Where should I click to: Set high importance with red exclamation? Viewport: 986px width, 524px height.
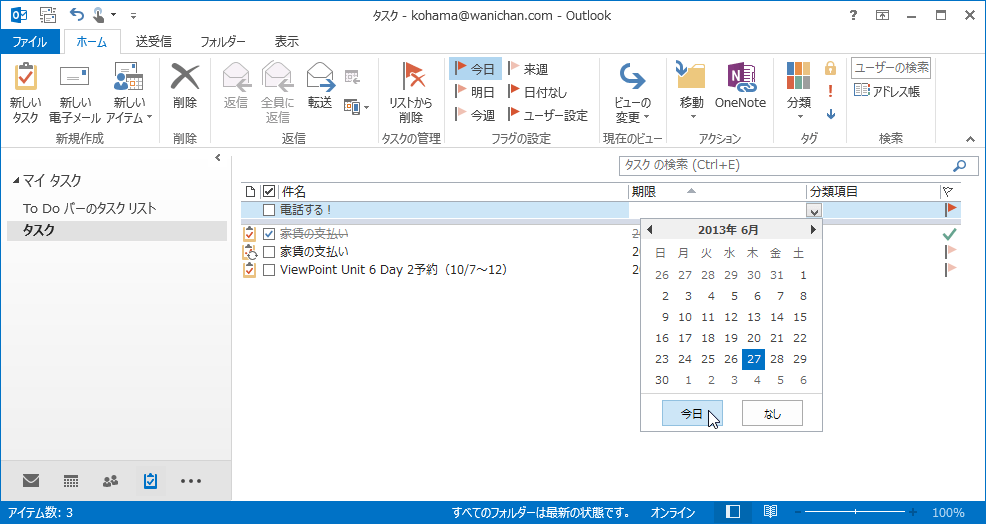831,91
